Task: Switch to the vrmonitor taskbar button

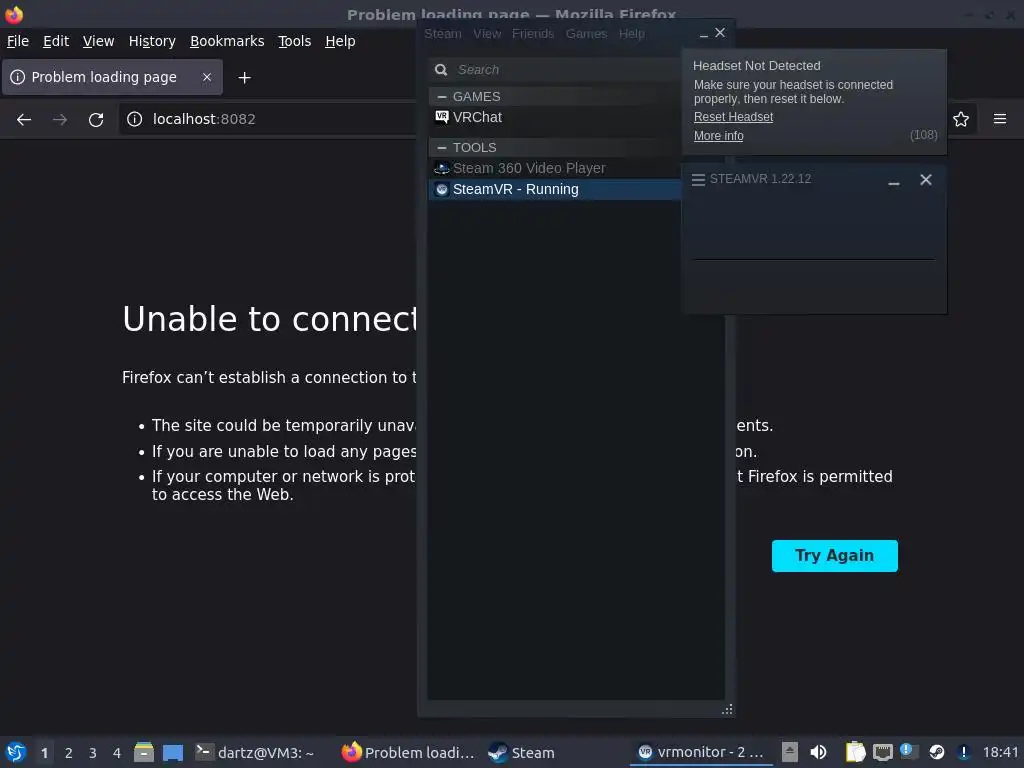Action: coord(700,752)
